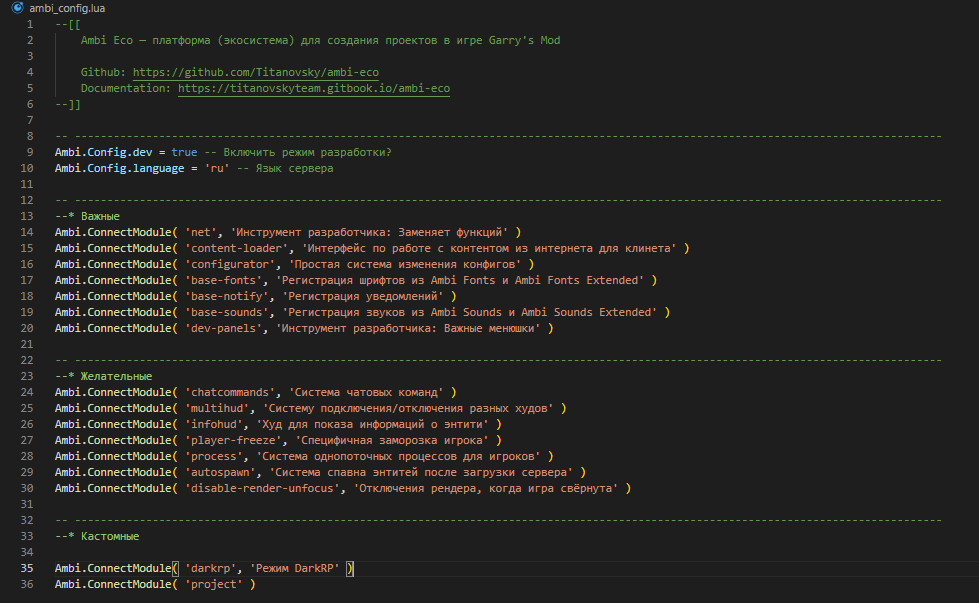Click the Lua file icon in the tab
This screenshot has height=603, width=979.
click(x=17, y=8)
